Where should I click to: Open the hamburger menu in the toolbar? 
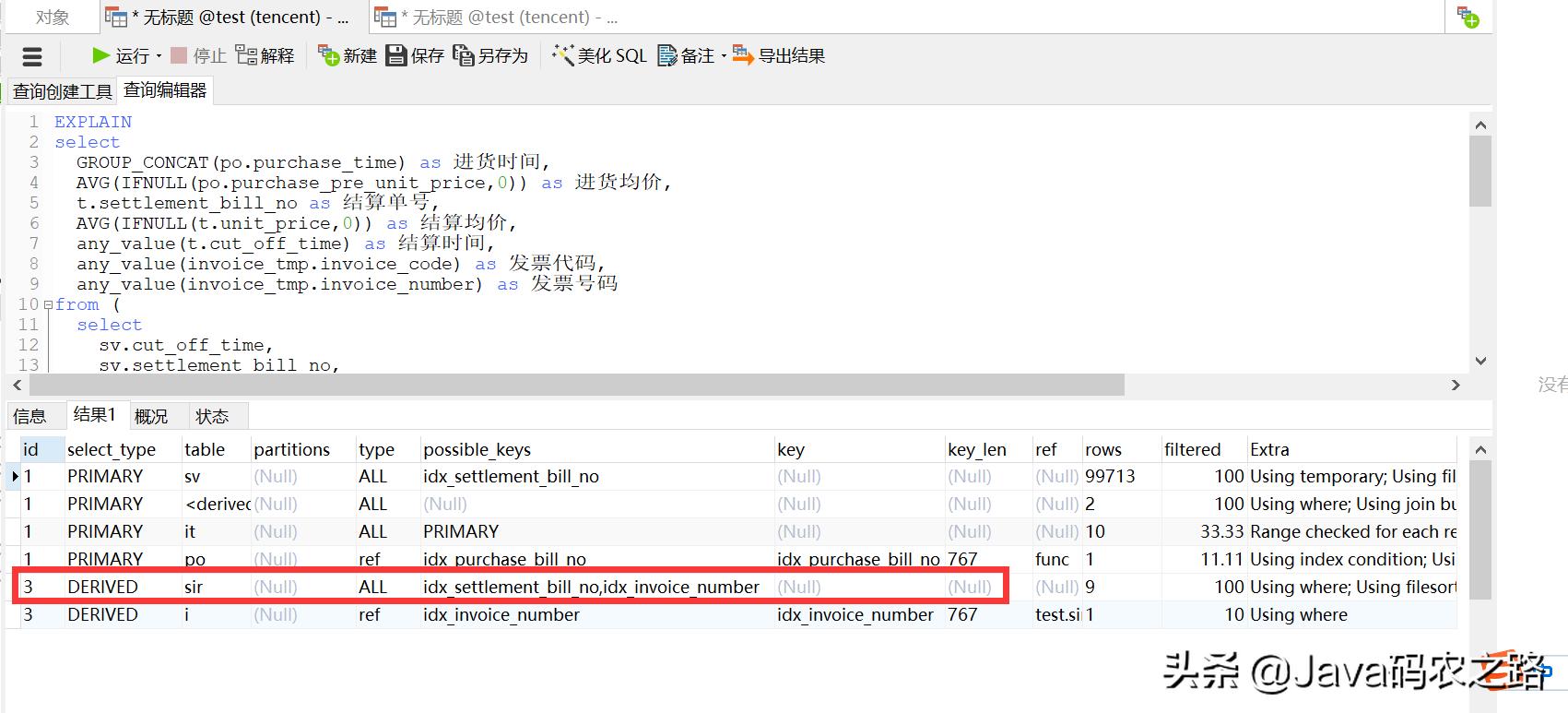click(32, 57)
